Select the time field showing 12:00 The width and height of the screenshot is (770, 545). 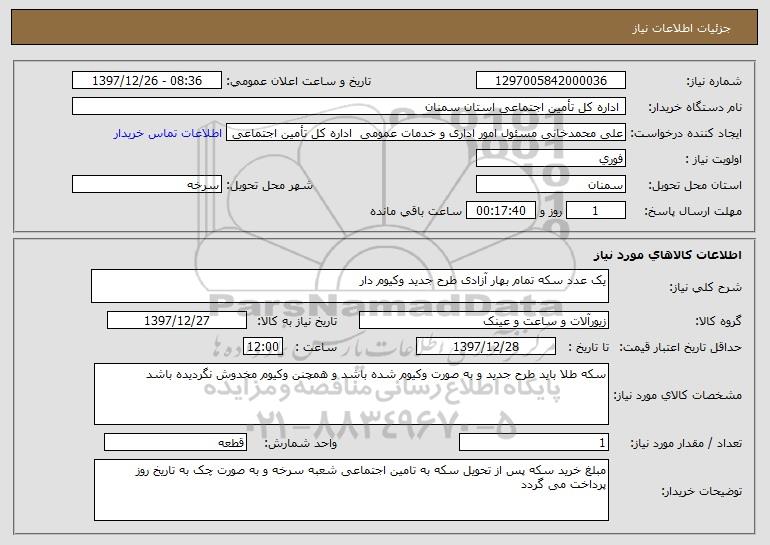[x=263, y=347]
